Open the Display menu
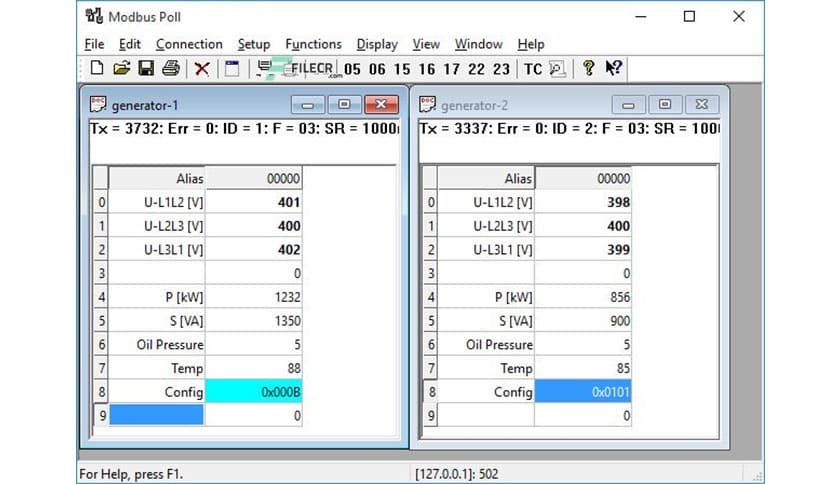836x484 pixels. 377,44
